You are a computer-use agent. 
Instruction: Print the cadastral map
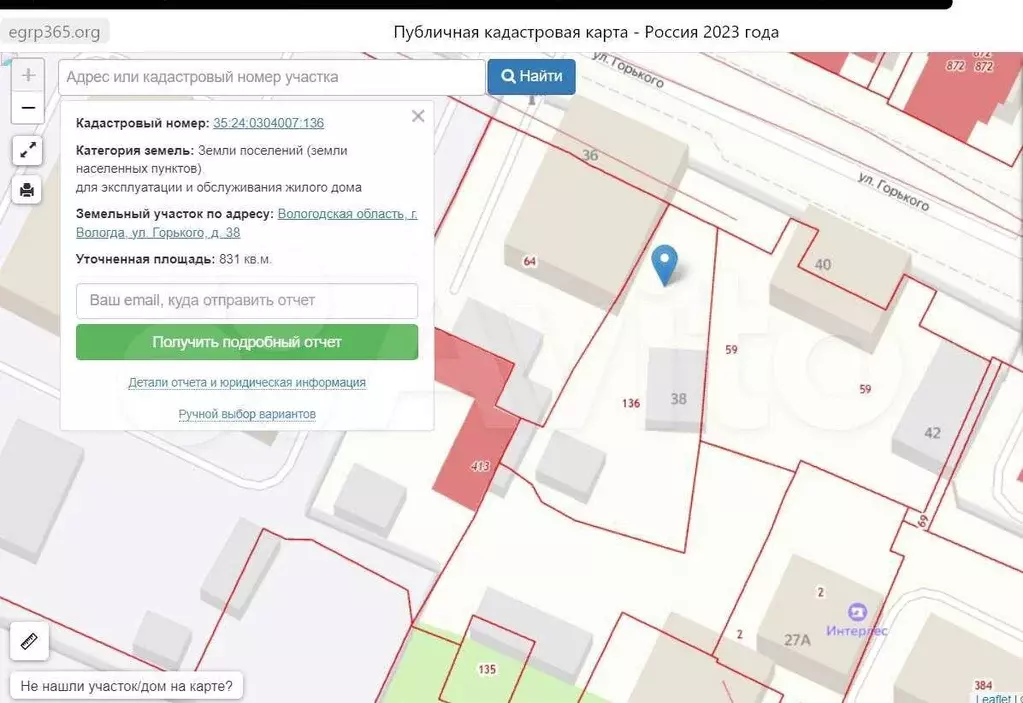coord(27,189)
